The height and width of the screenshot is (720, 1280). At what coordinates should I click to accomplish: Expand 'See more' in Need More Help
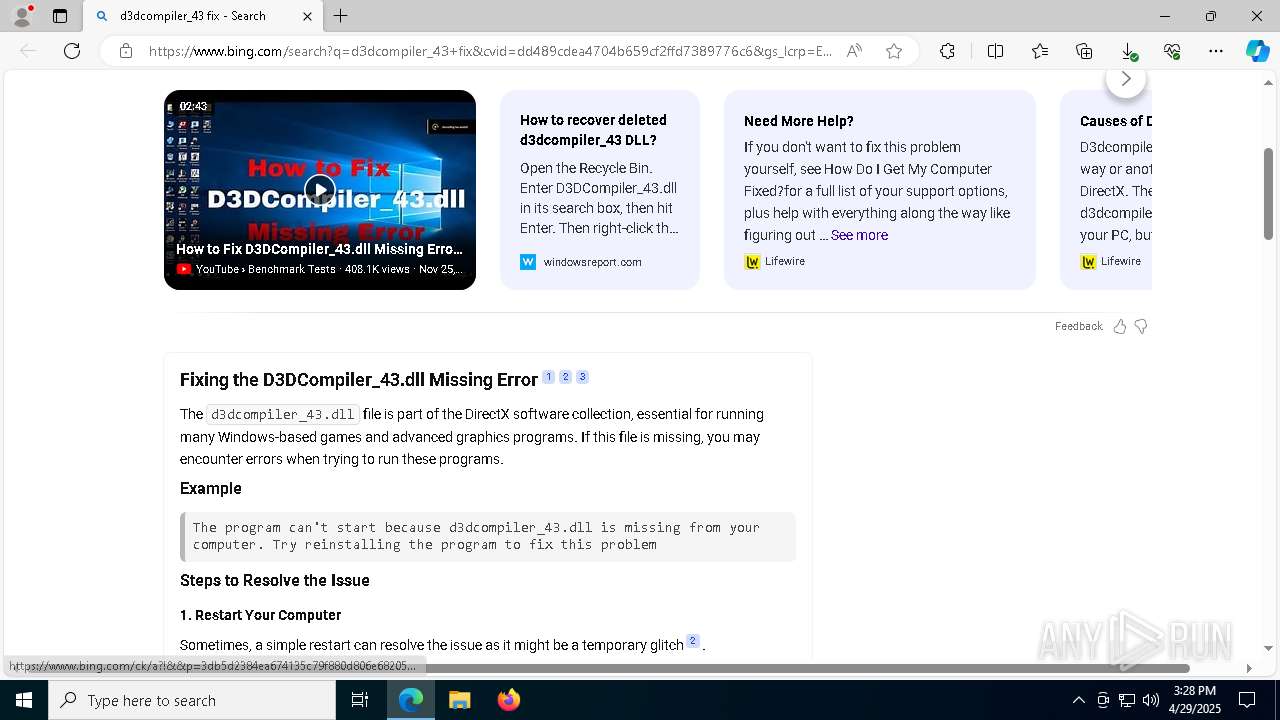pos(859,235)
